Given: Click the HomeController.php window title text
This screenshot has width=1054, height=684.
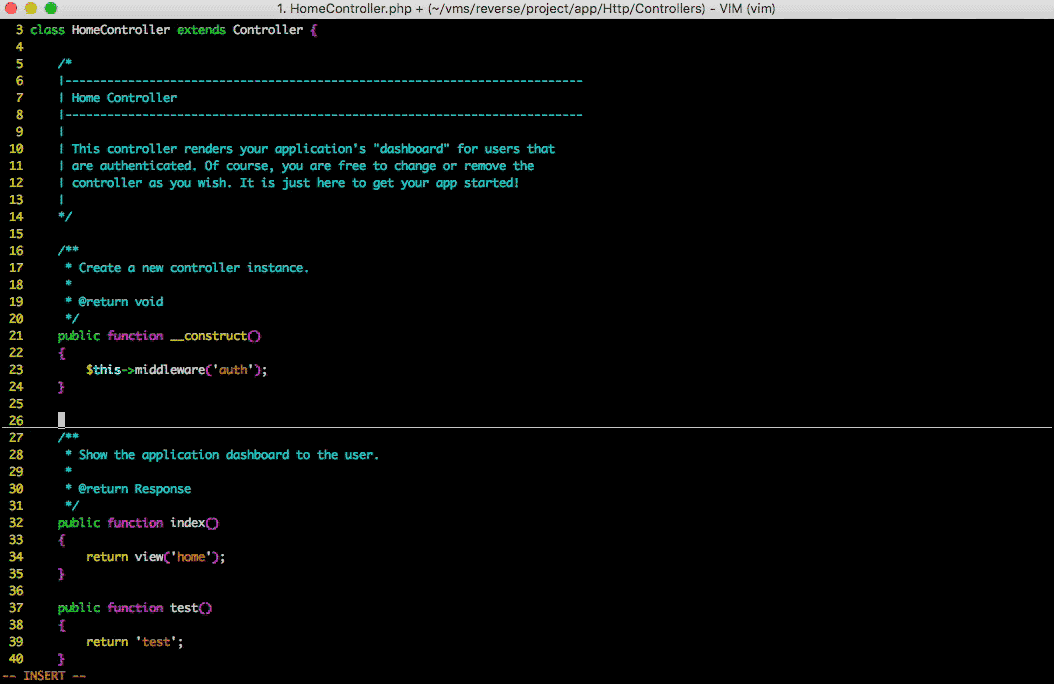Looking at the screenshot, I should (x=524, y=9).
